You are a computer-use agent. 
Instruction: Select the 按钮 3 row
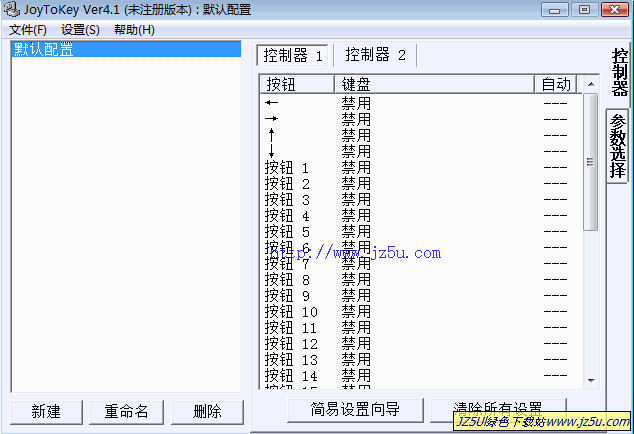click(x=421, y=199)
